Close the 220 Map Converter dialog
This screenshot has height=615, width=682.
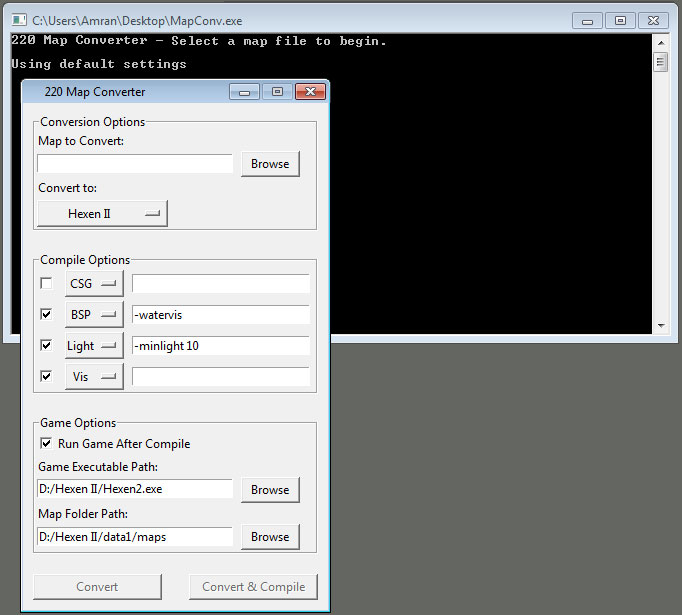(311, 92)
